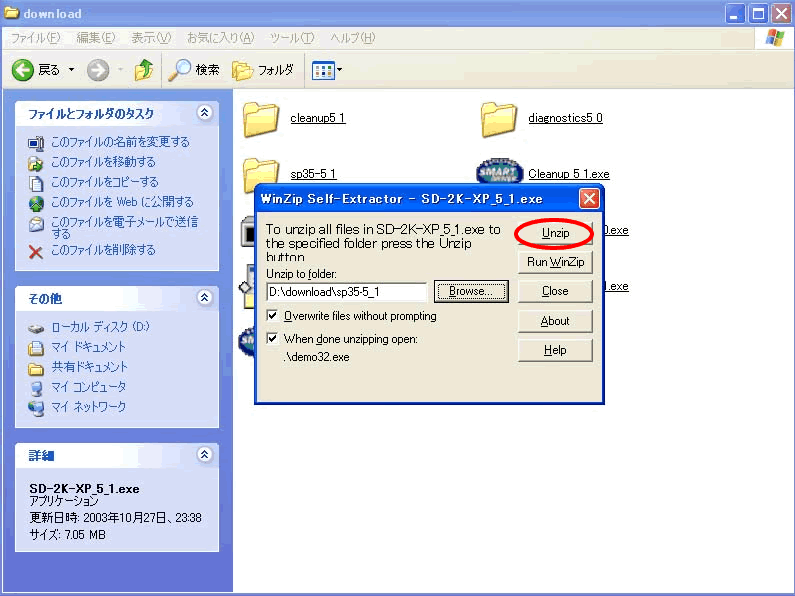The width and height of the screenshot is (795, 596).
Task: Click the Views grid icon
Action: [323, 70]
